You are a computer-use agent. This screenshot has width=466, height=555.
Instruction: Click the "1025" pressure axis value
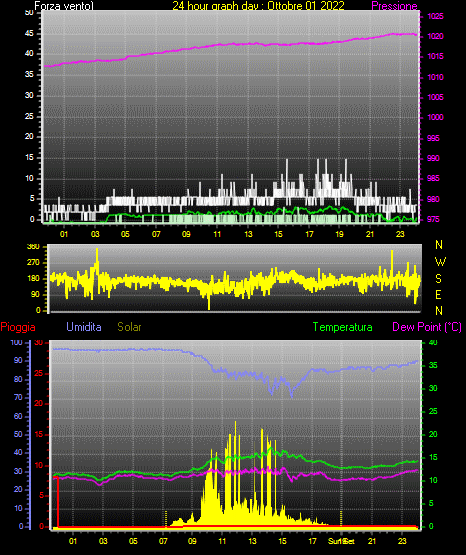point(435,16)
